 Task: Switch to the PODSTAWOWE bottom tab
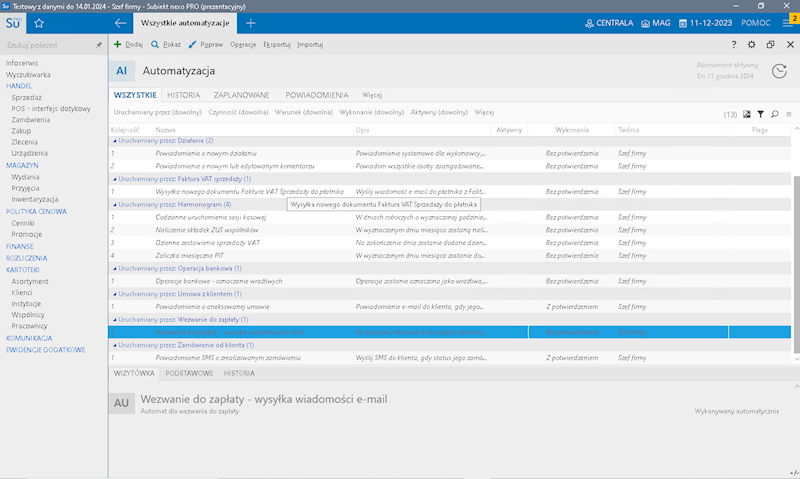pyautogui.click(x=189, y=373)
